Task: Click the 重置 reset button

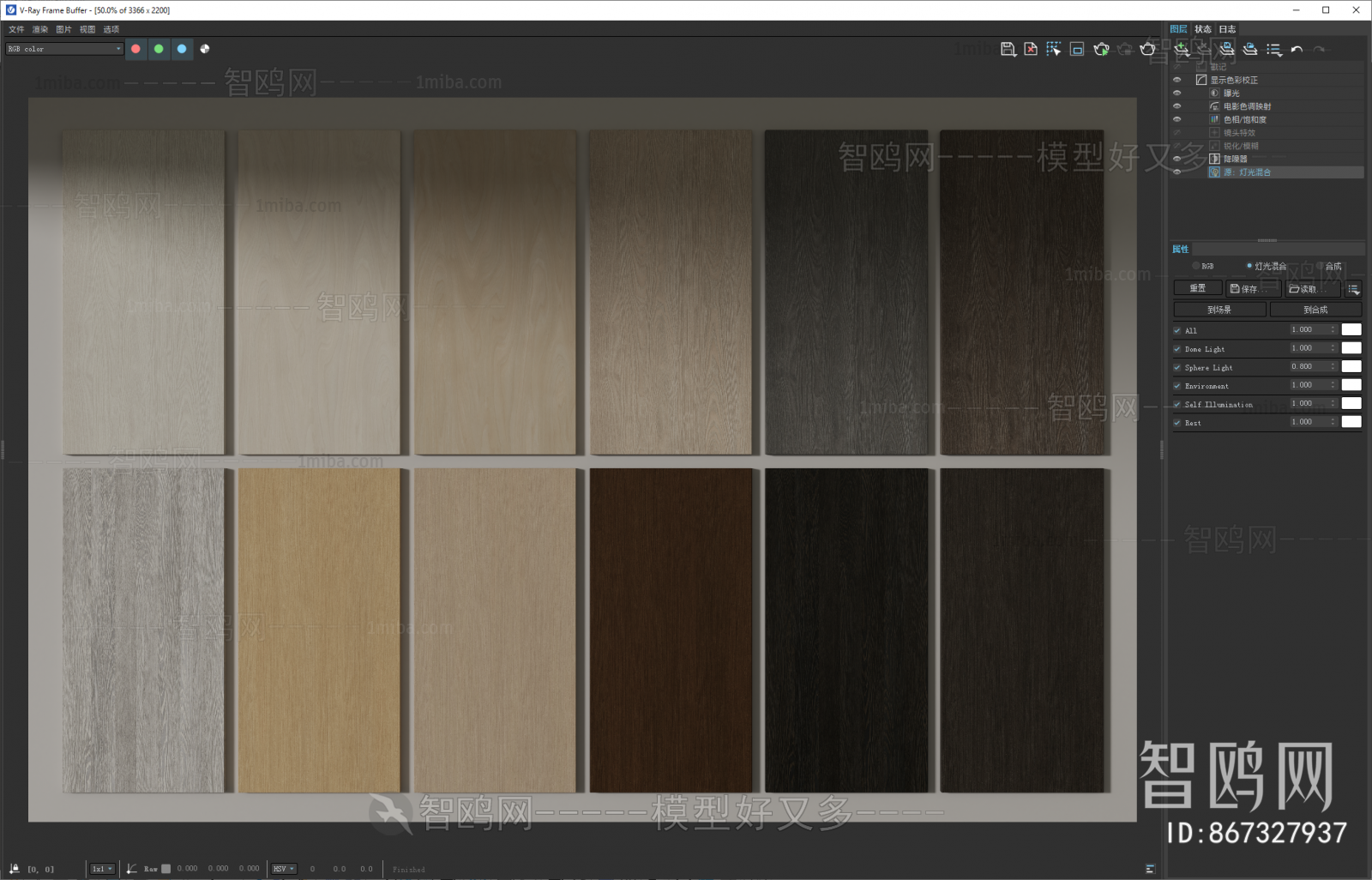Action: [1197, 289]
